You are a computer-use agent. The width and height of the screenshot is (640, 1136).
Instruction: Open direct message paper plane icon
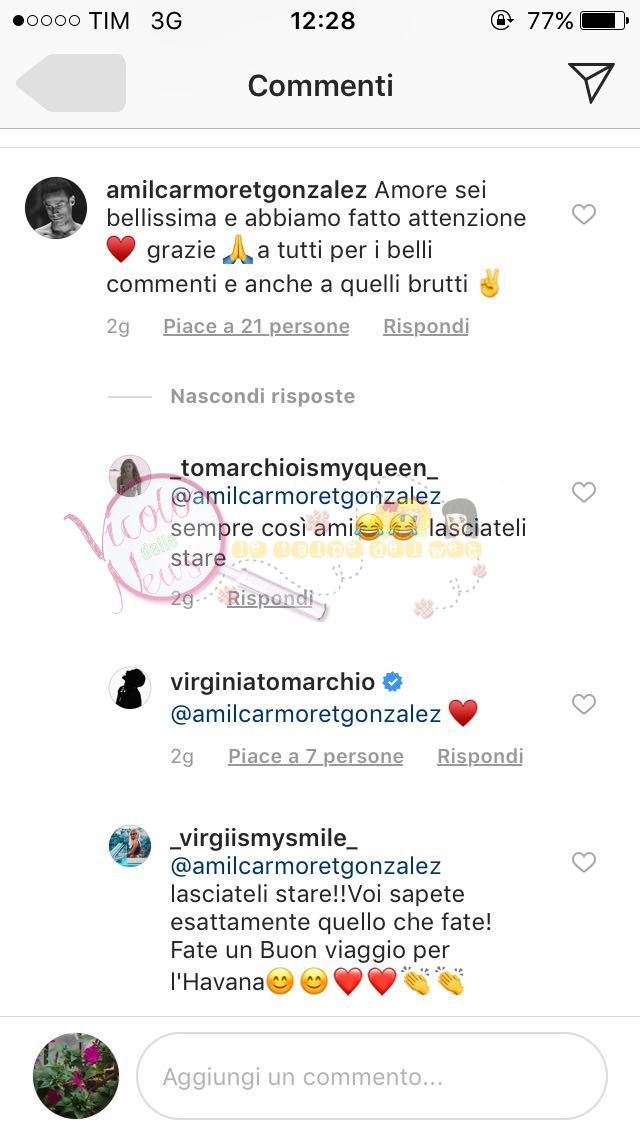(x=590, y=83)
